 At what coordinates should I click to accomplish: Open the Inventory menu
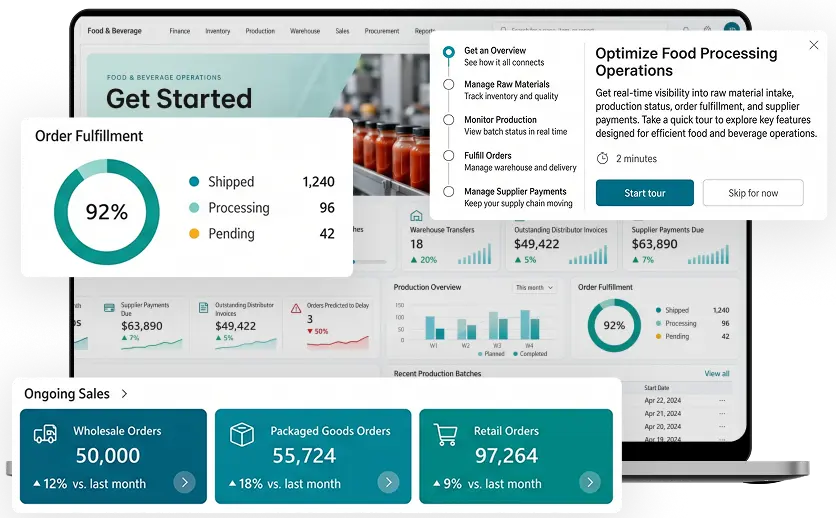218,31
